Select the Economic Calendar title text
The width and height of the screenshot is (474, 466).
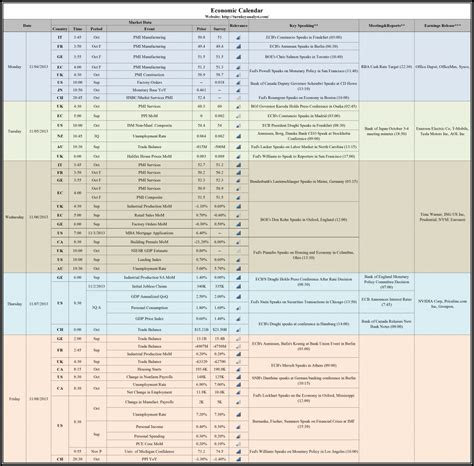(x=237, y=10)
